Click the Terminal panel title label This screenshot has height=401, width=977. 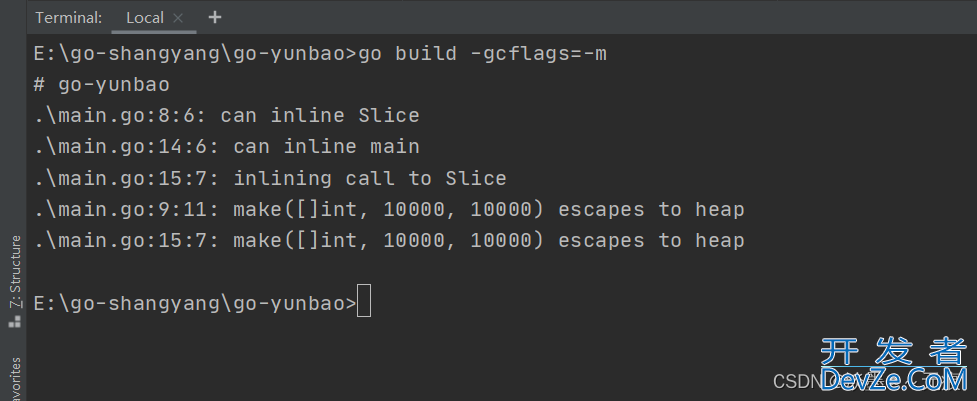click(x=69, y=17)
